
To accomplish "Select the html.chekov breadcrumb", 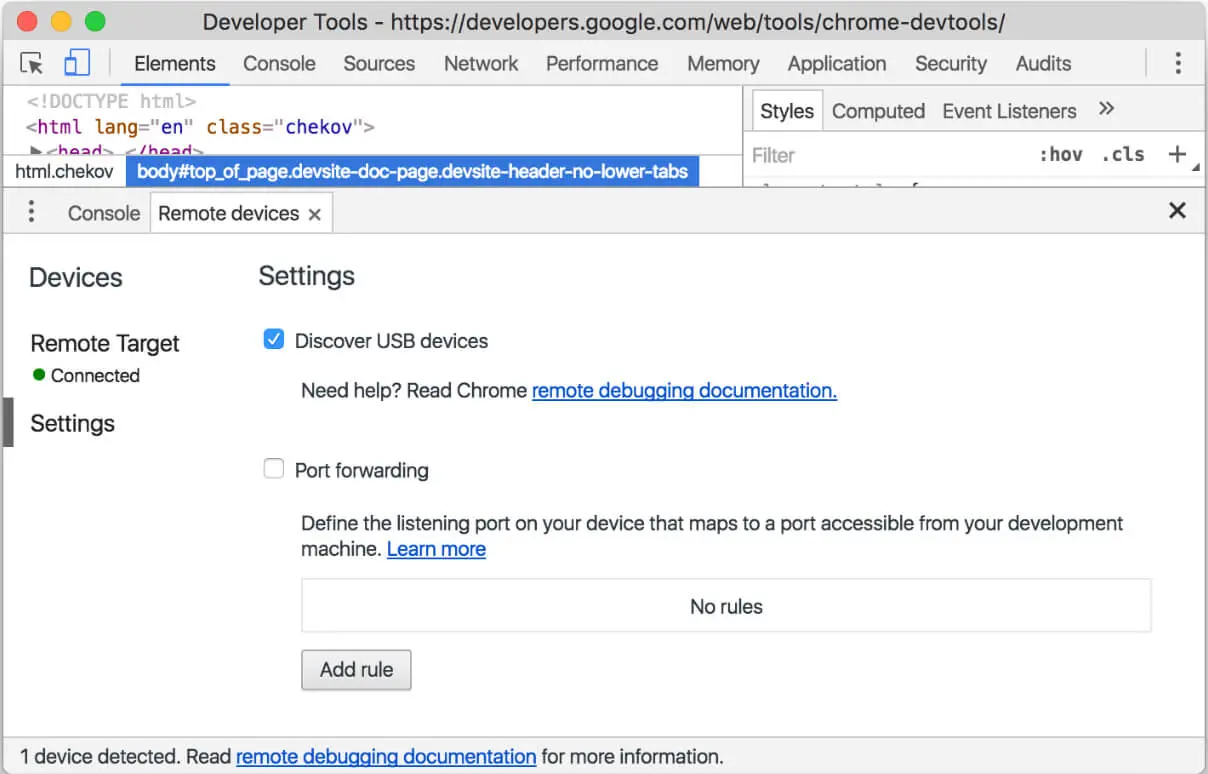I will pos(64,171).
